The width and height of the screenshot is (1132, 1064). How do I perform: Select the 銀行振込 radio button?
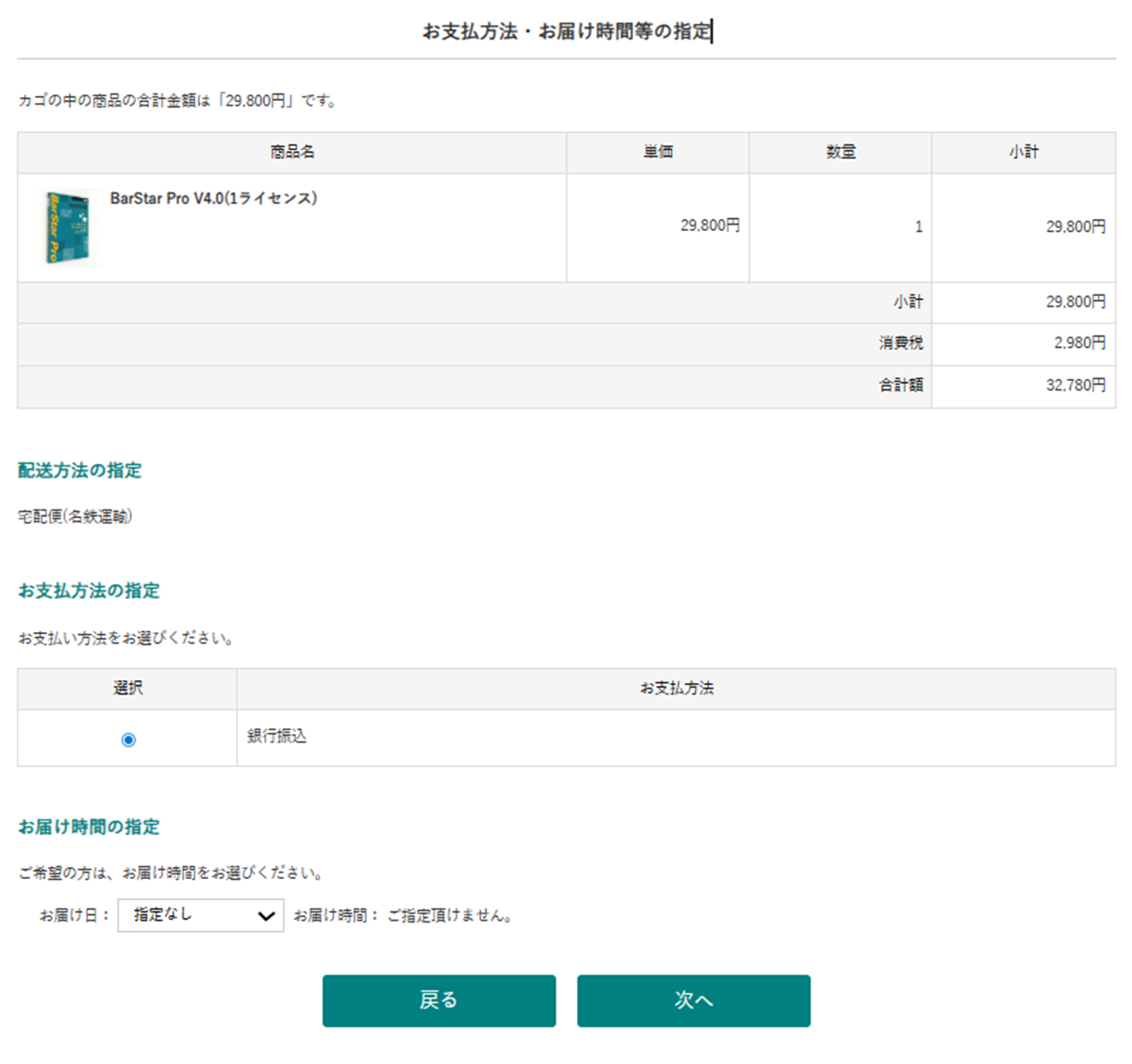click(128, 740)
